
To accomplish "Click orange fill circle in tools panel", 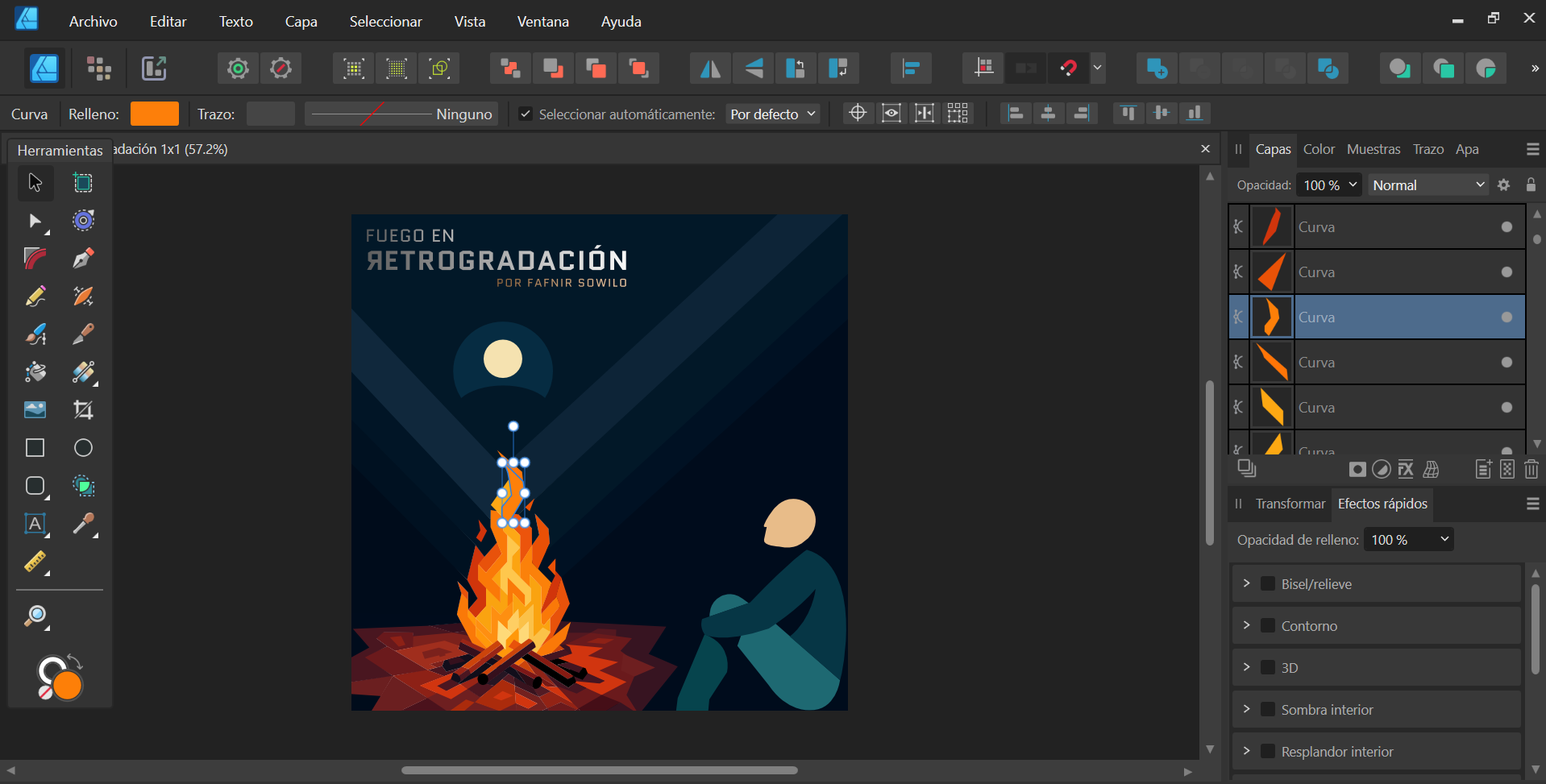I will (x=68, y=686).
